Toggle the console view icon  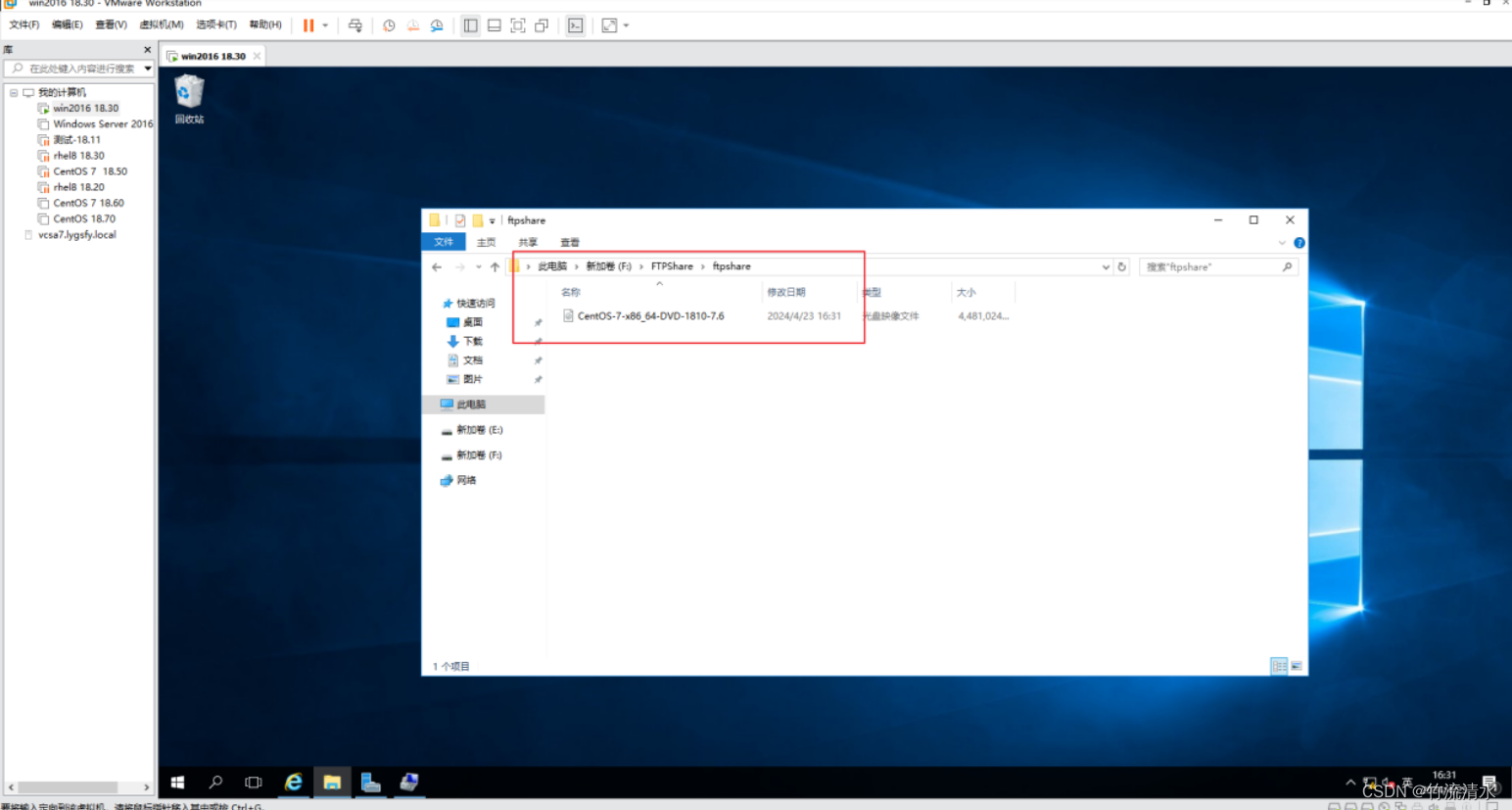coord(576,25)
